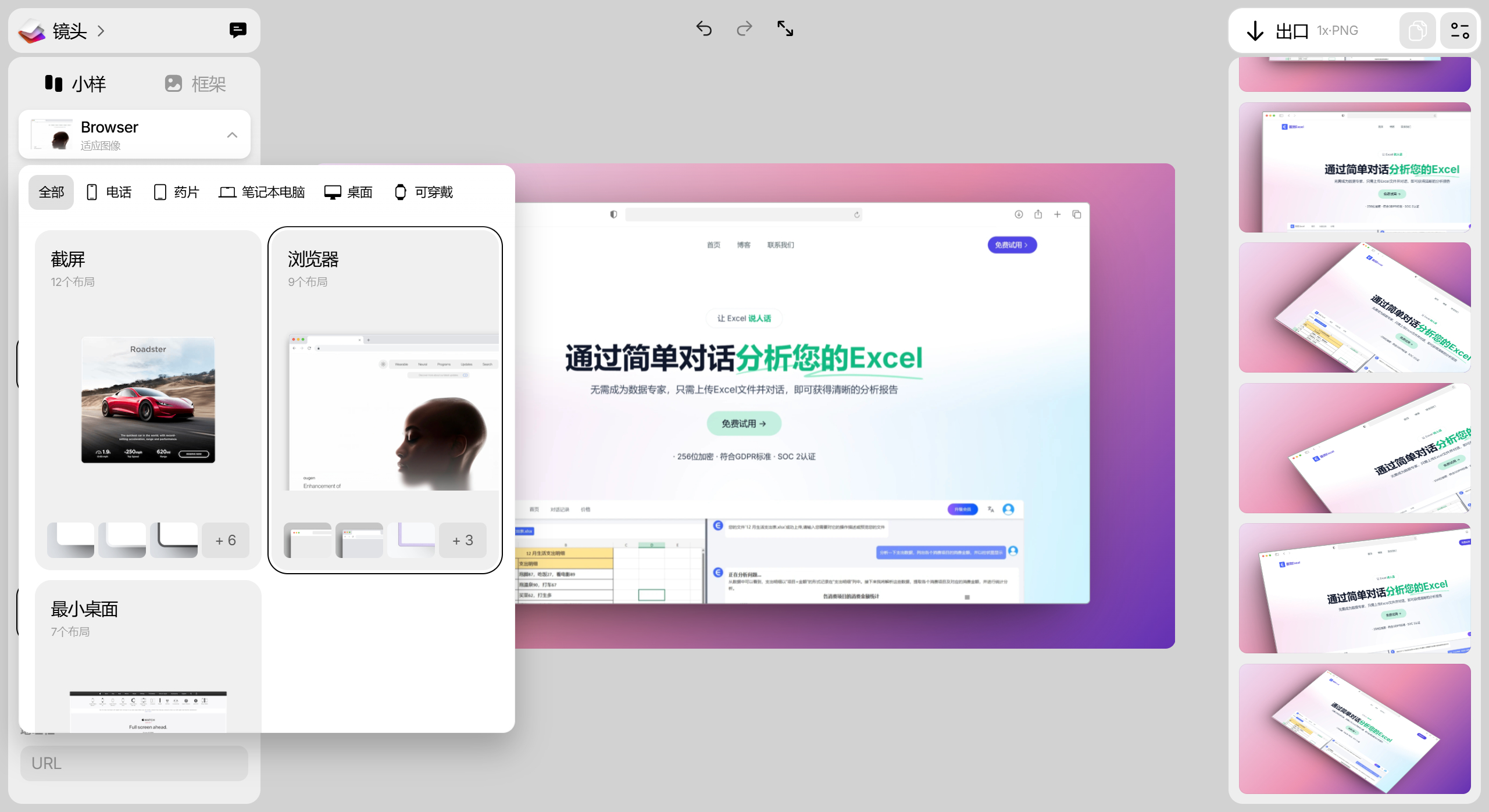Screen dimensions: 1489x812
Task: Click the download arrow export icon
Action: tap(1255, 30)
